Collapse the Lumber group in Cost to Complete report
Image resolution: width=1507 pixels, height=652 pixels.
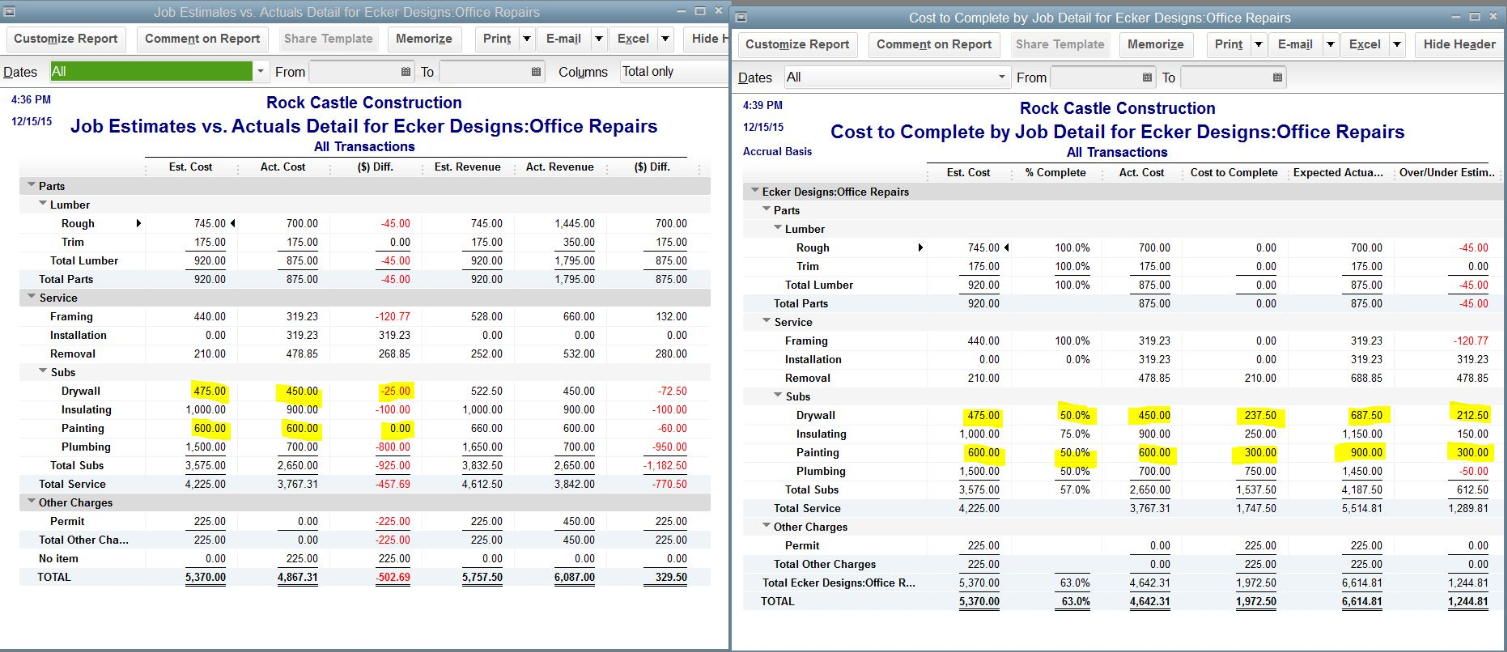click(x=778, y=229)
